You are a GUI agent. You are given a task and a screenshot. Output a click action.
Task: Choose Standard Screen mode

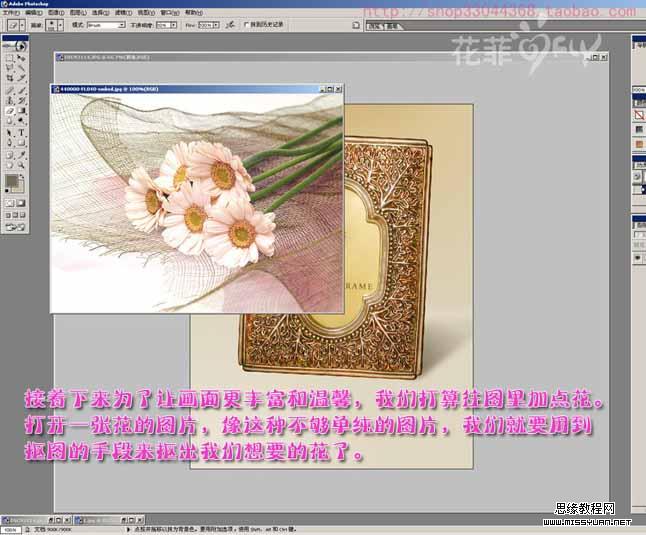[x=8, y=215]
